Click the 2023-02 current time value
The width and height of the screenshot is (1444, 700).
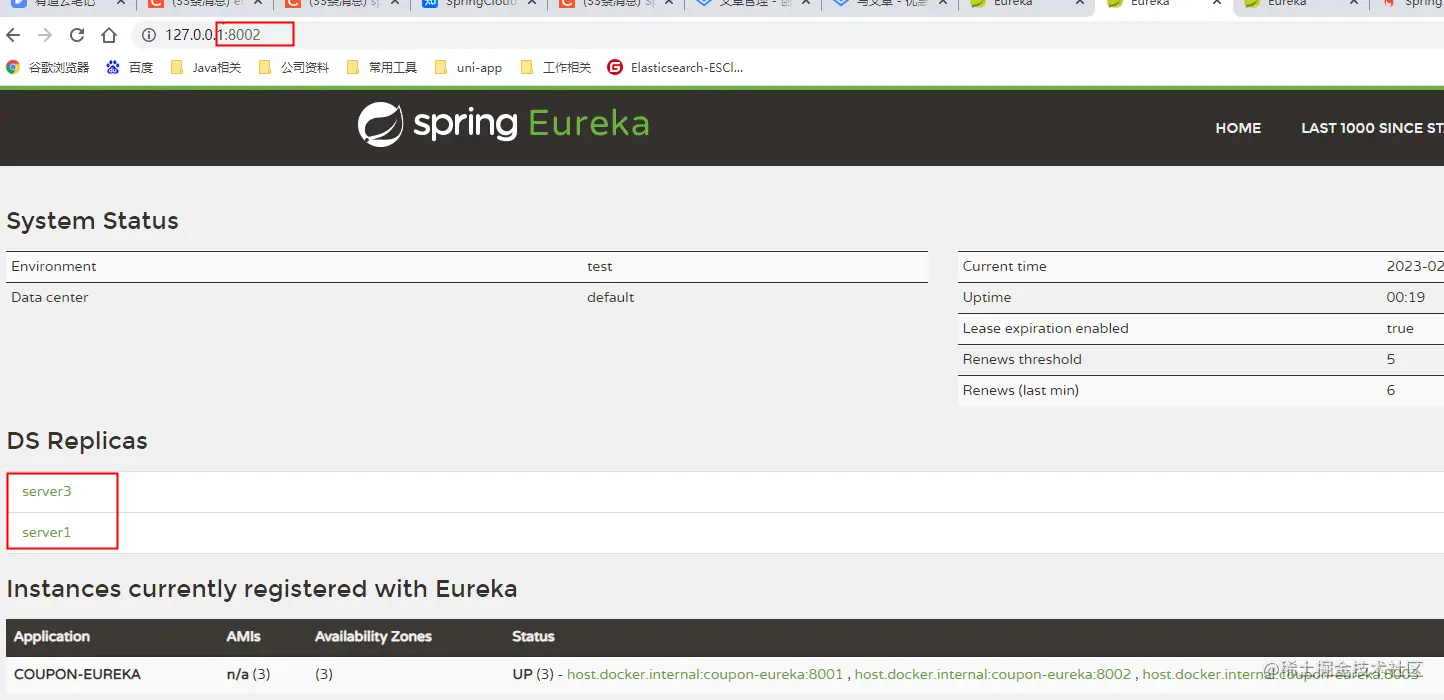(x=1415, y=266)
